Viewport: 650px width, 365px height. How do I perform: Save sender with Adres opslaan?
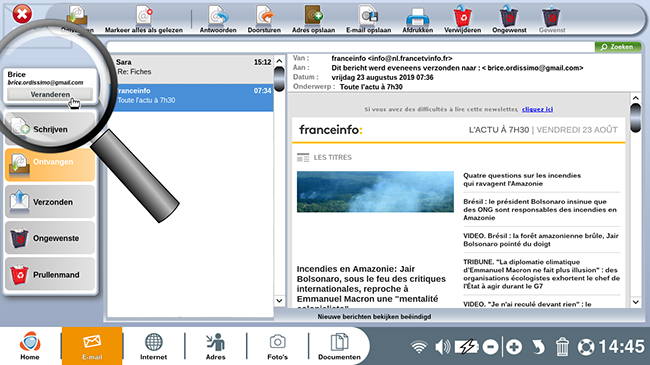(313, 19)
